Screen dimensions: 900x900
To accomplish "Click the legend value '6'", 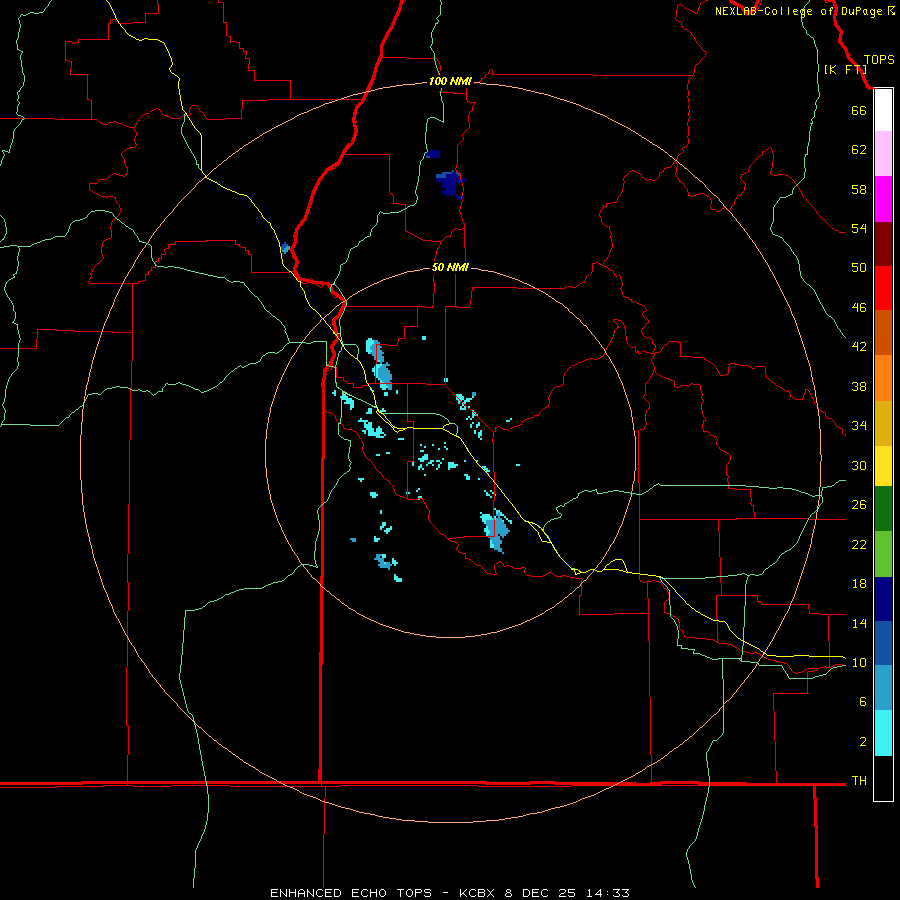I will (x=862, y=701).
